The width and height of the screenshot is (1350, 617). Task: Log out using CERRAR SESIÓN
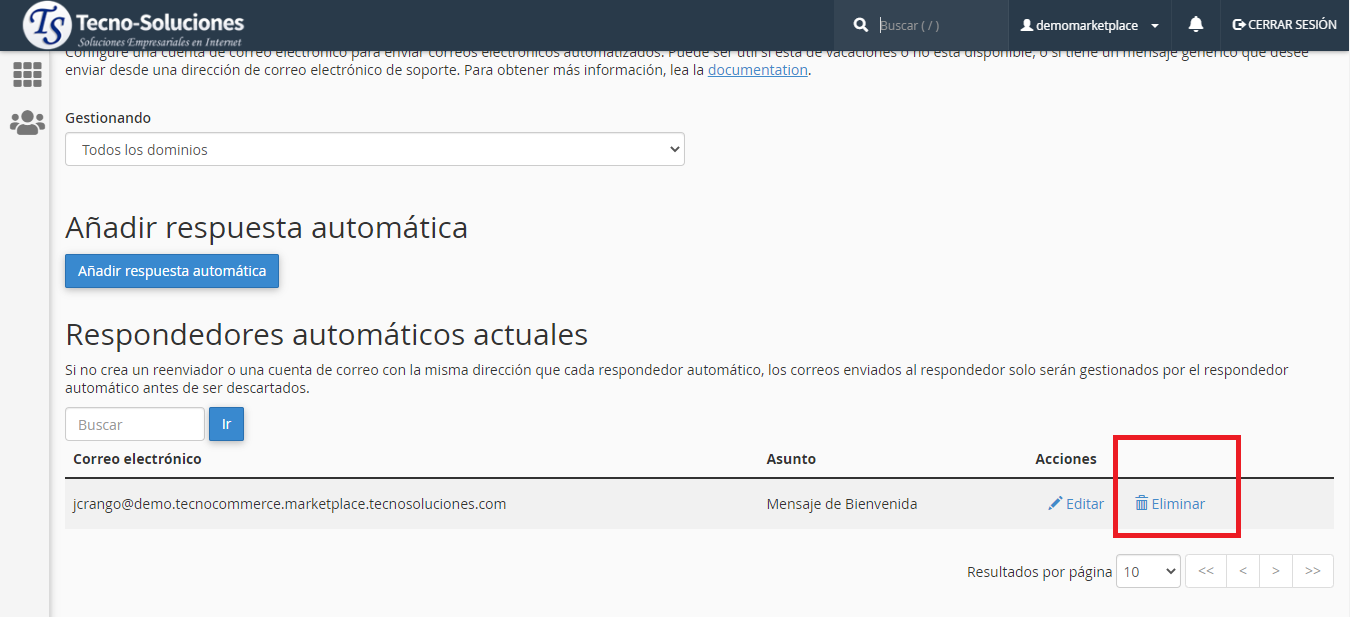coord(1284,25)
